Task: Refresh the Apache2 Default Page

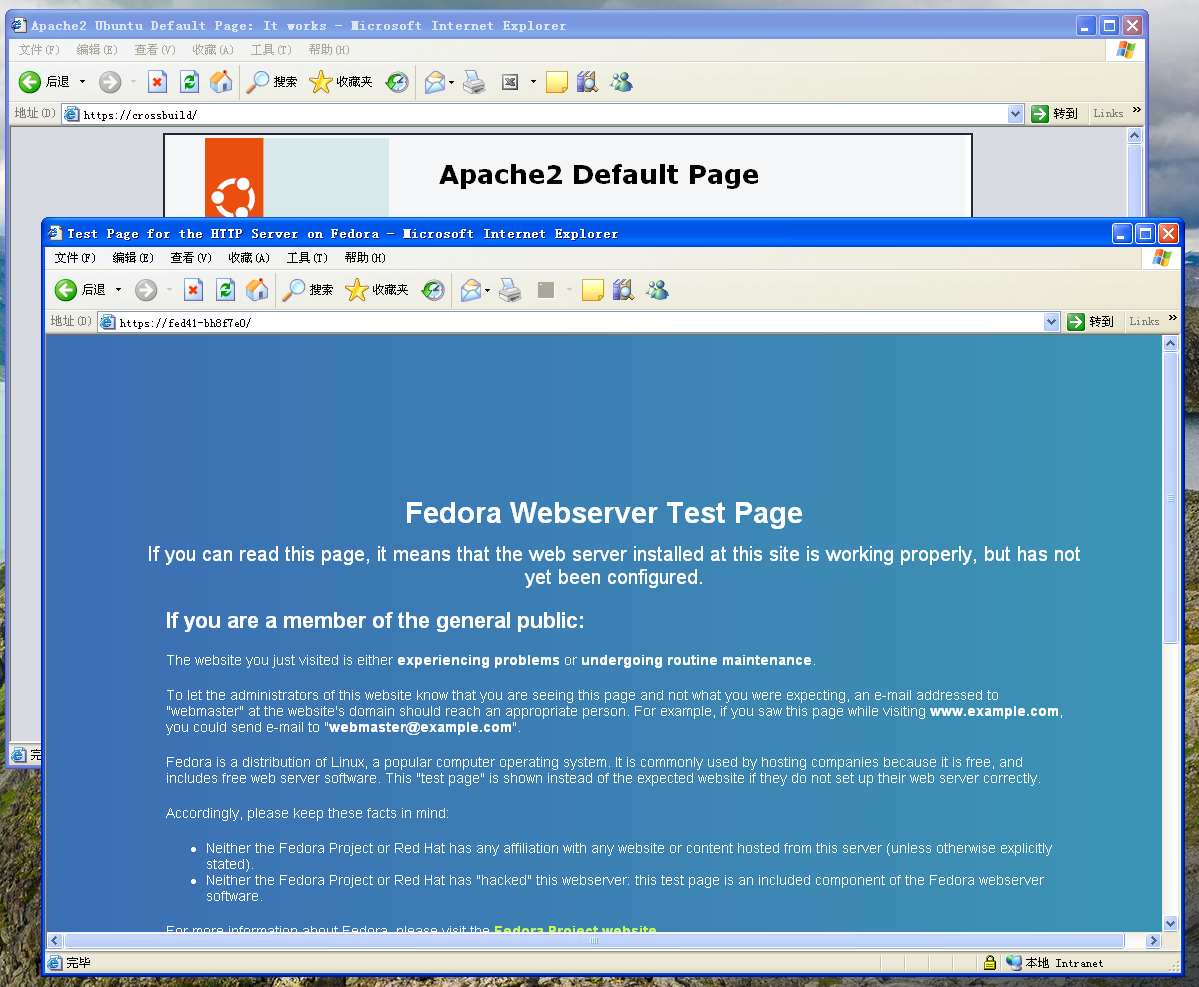Action: click(190, 82)
